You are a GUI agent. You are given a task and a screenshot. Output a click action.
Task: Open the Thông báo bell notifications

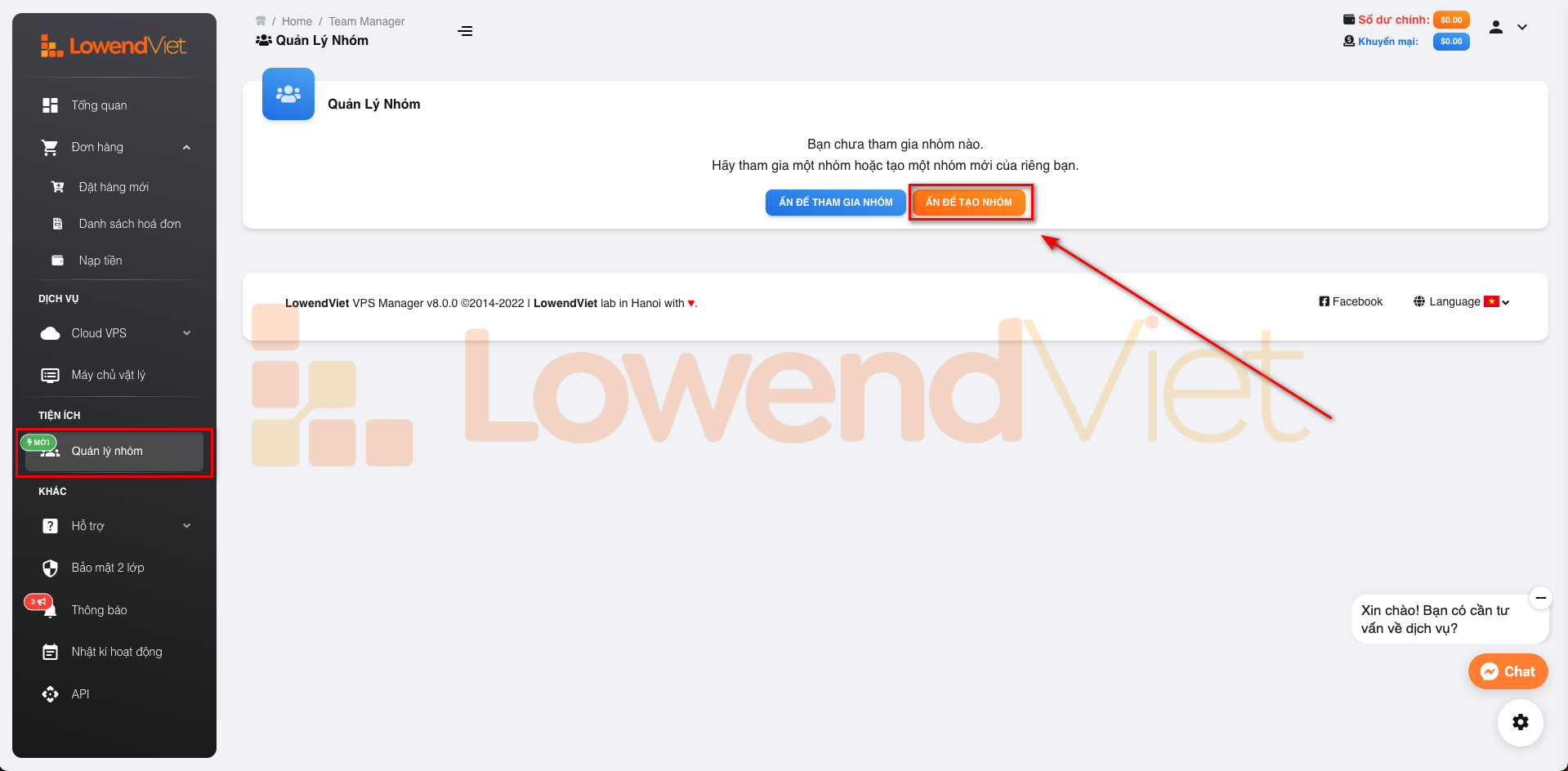(x=99, y=610)
